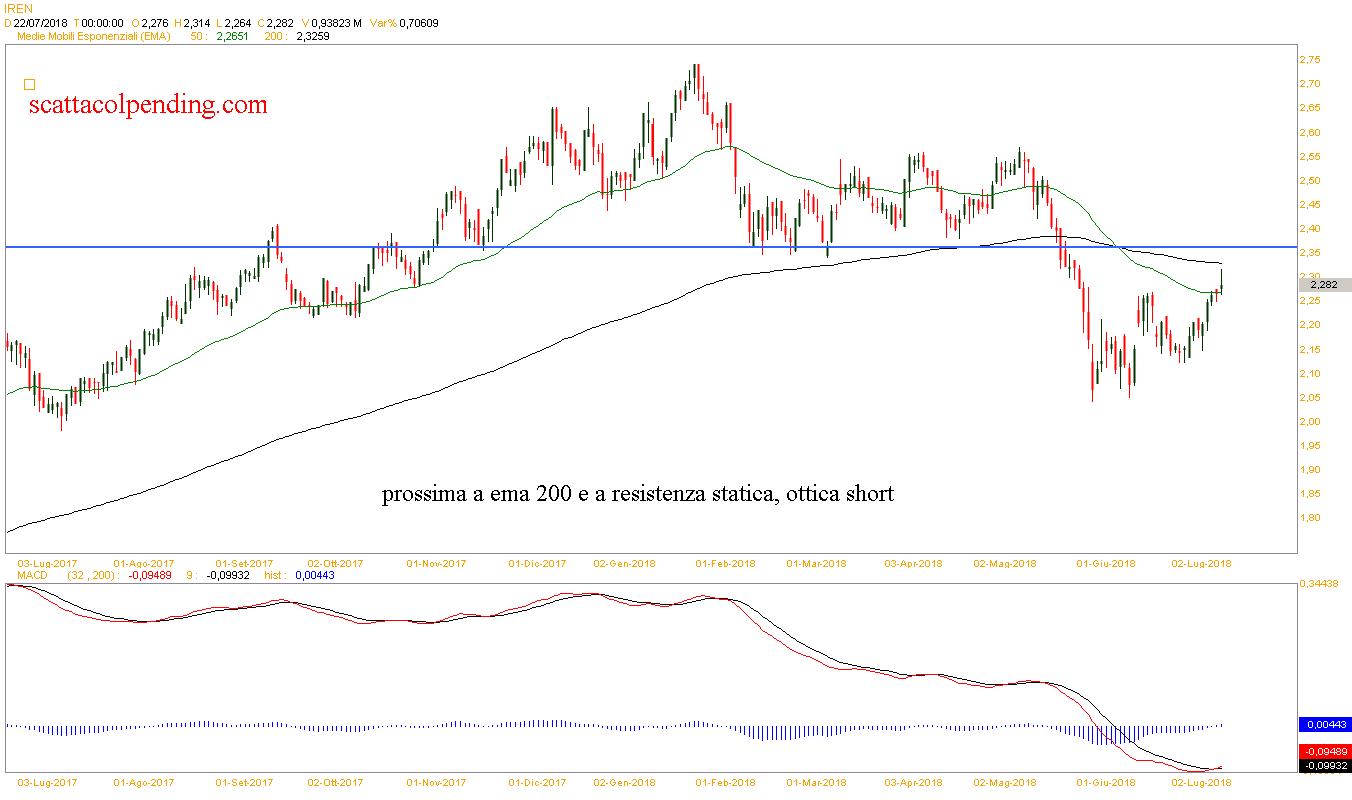Image resolution: width=1352 pixels, height=800 pixels.
Task: Click the 2,75 price axis label
Action: tap(1308, 60)
